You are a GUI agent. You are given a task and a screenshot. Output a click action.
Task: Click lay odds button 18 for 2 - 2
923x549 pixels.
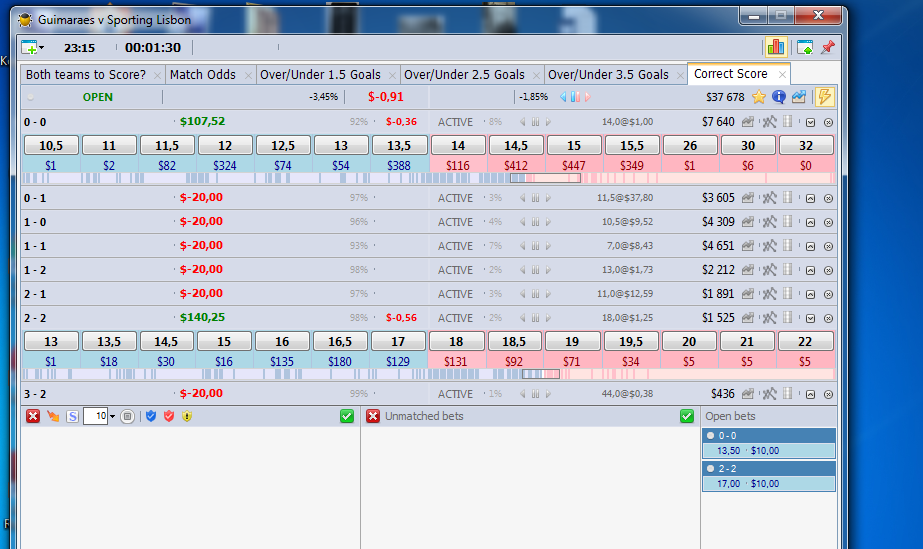[x=456, y=341]
